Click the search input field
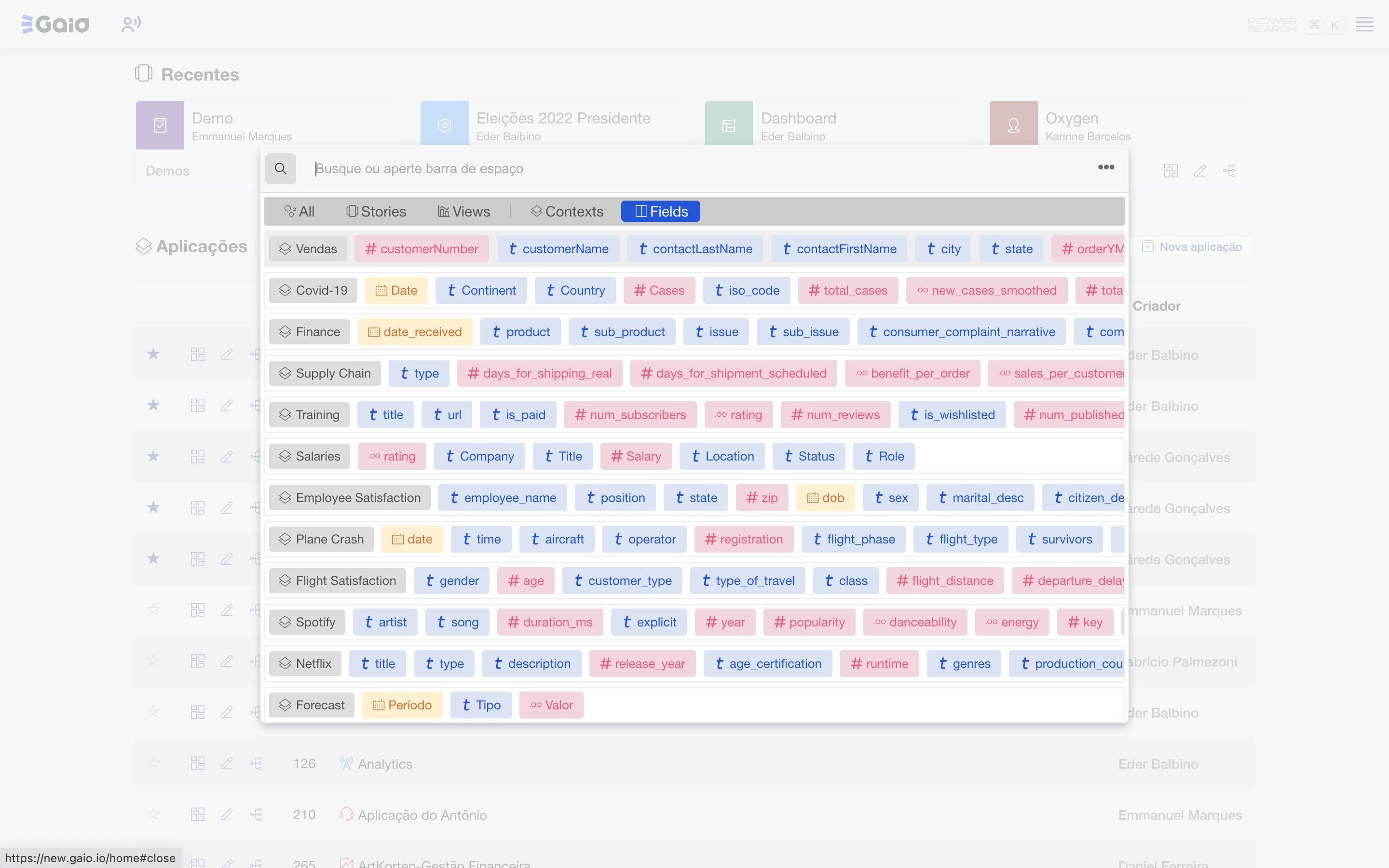Screen dimensions: 1389x868 click(689, 169)
